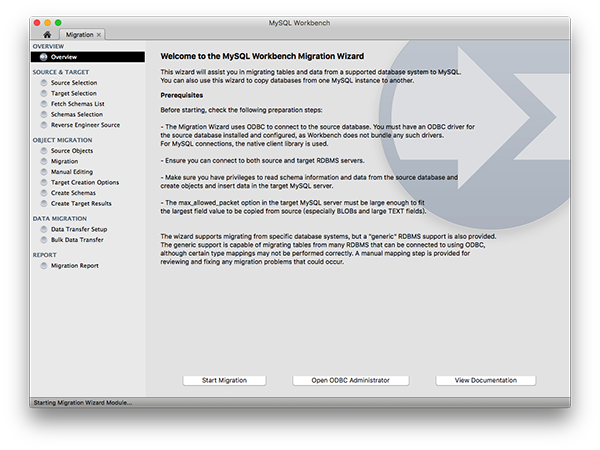Click View Documentation button
This screenshot has width=600, height=450.
pyautogui.click(x=486, y=380)
